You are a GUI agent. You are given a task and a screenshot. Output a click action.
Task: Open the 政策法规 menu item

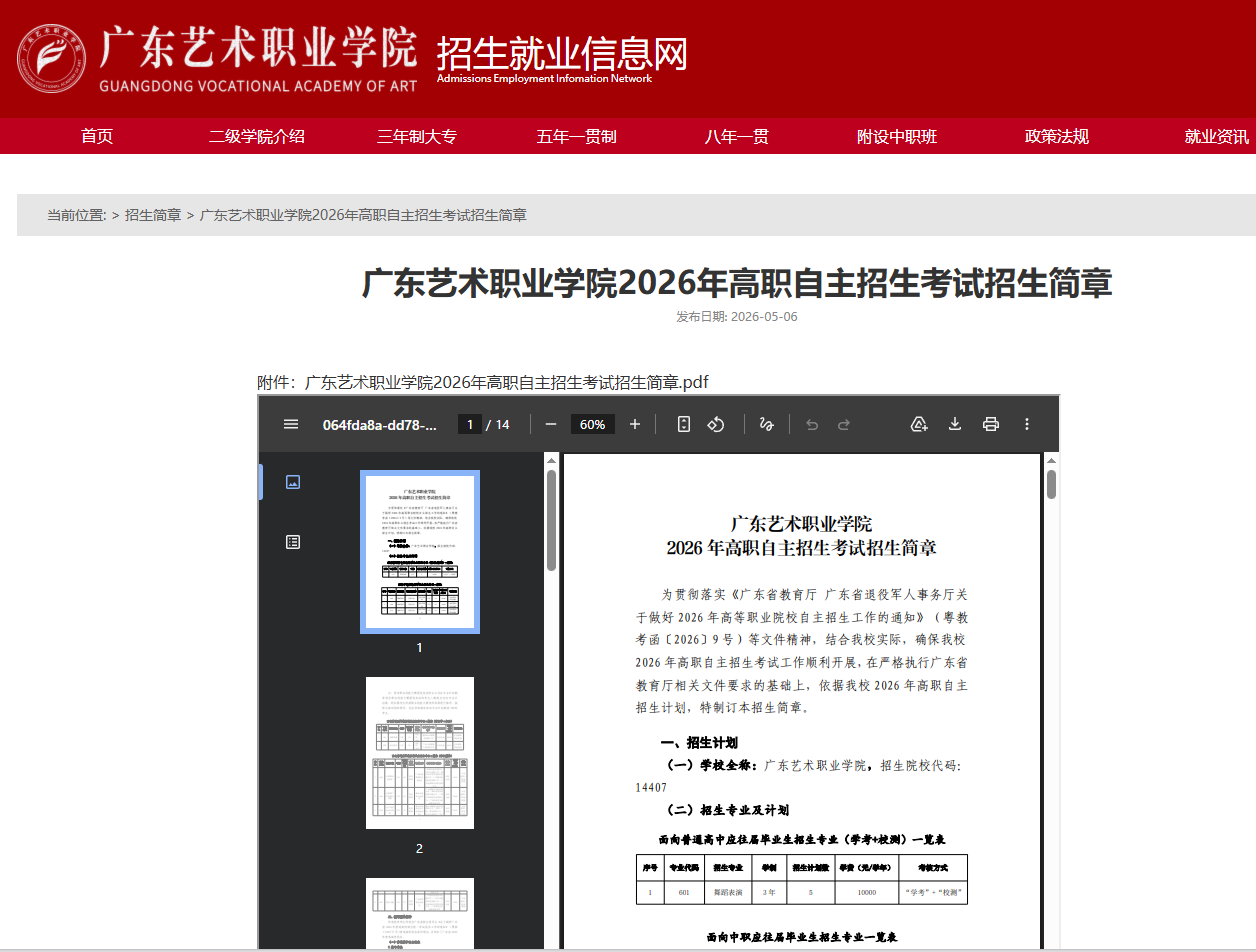1057,137
